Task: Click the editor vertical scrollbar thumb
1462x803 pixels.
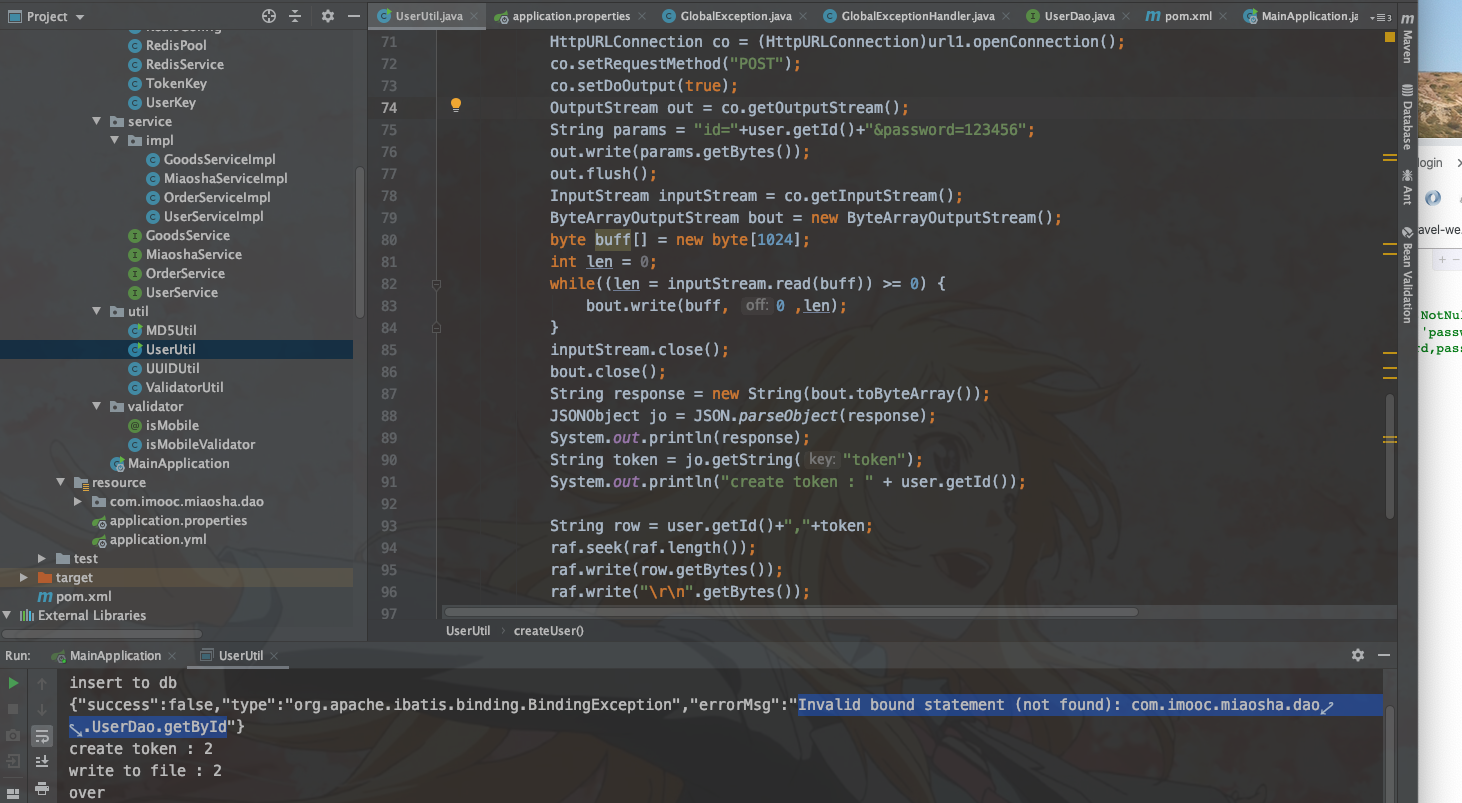Action: tap(1389, 456)
